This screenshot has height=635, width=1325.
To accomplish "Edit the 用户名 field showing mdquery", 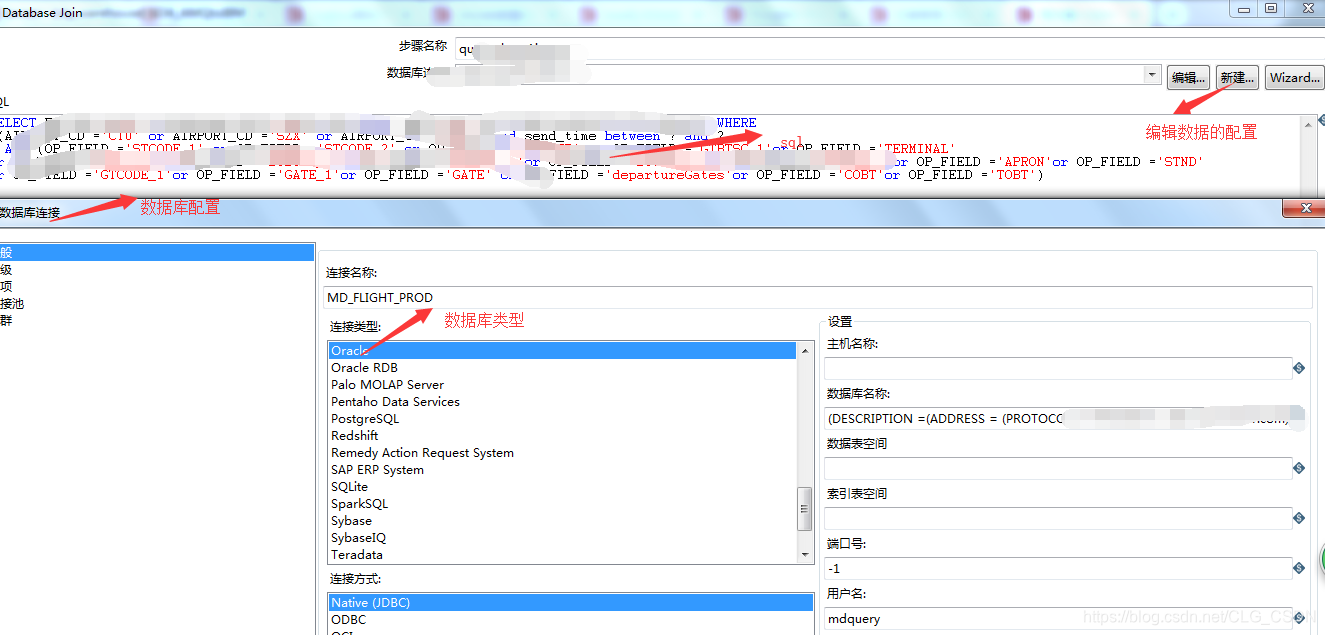I will point(1058,618).
